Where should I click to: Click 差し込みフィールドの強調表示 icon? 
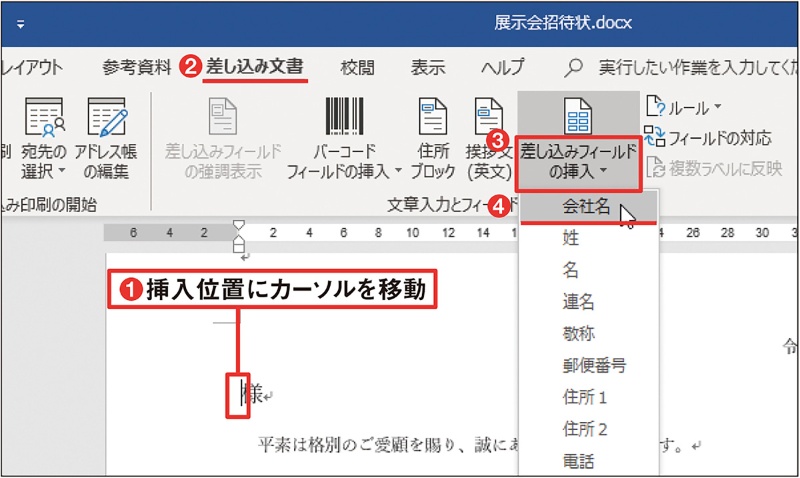(222, 118)
